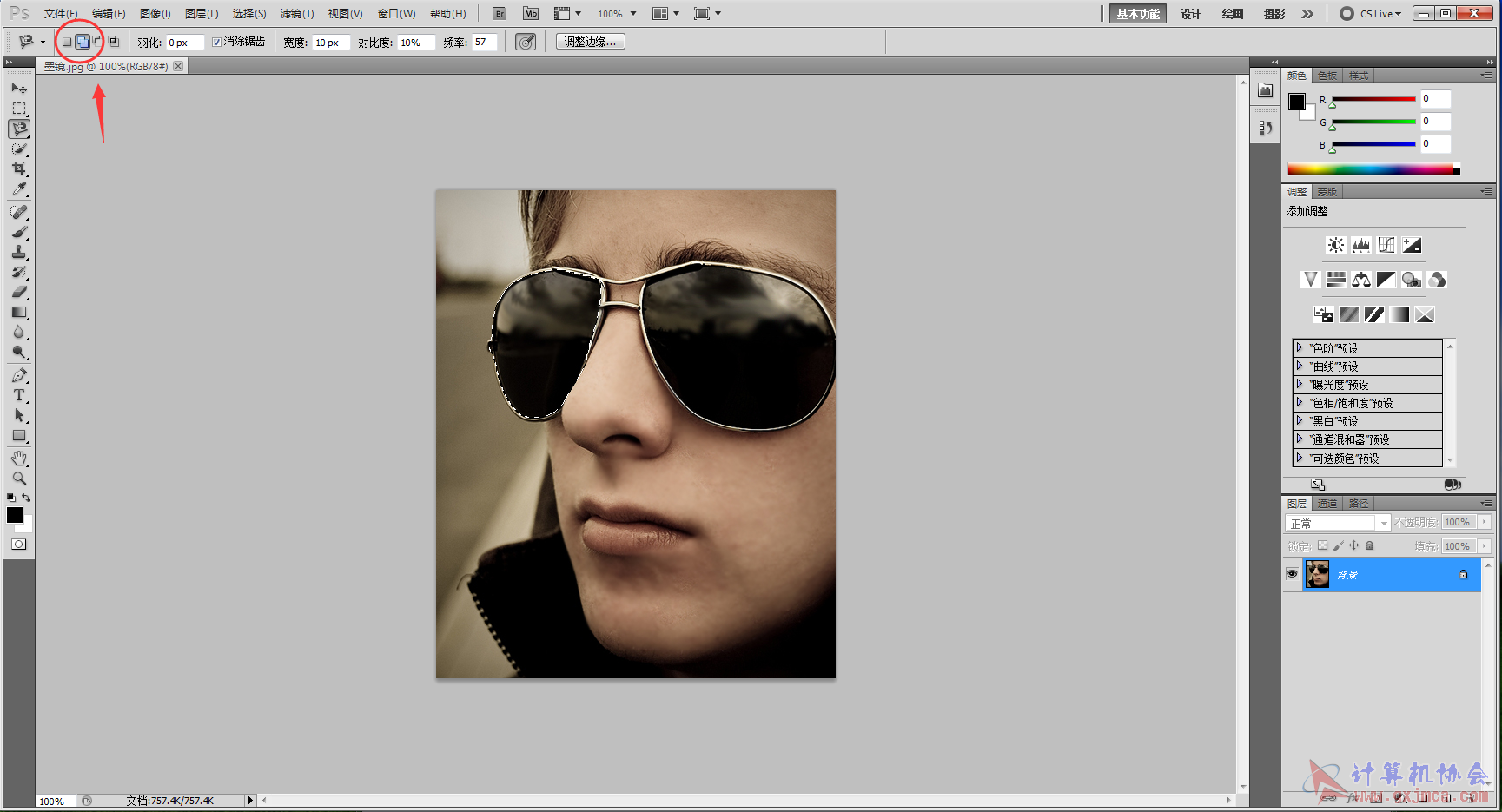Select the Hand tool

(x=18, y=458)
